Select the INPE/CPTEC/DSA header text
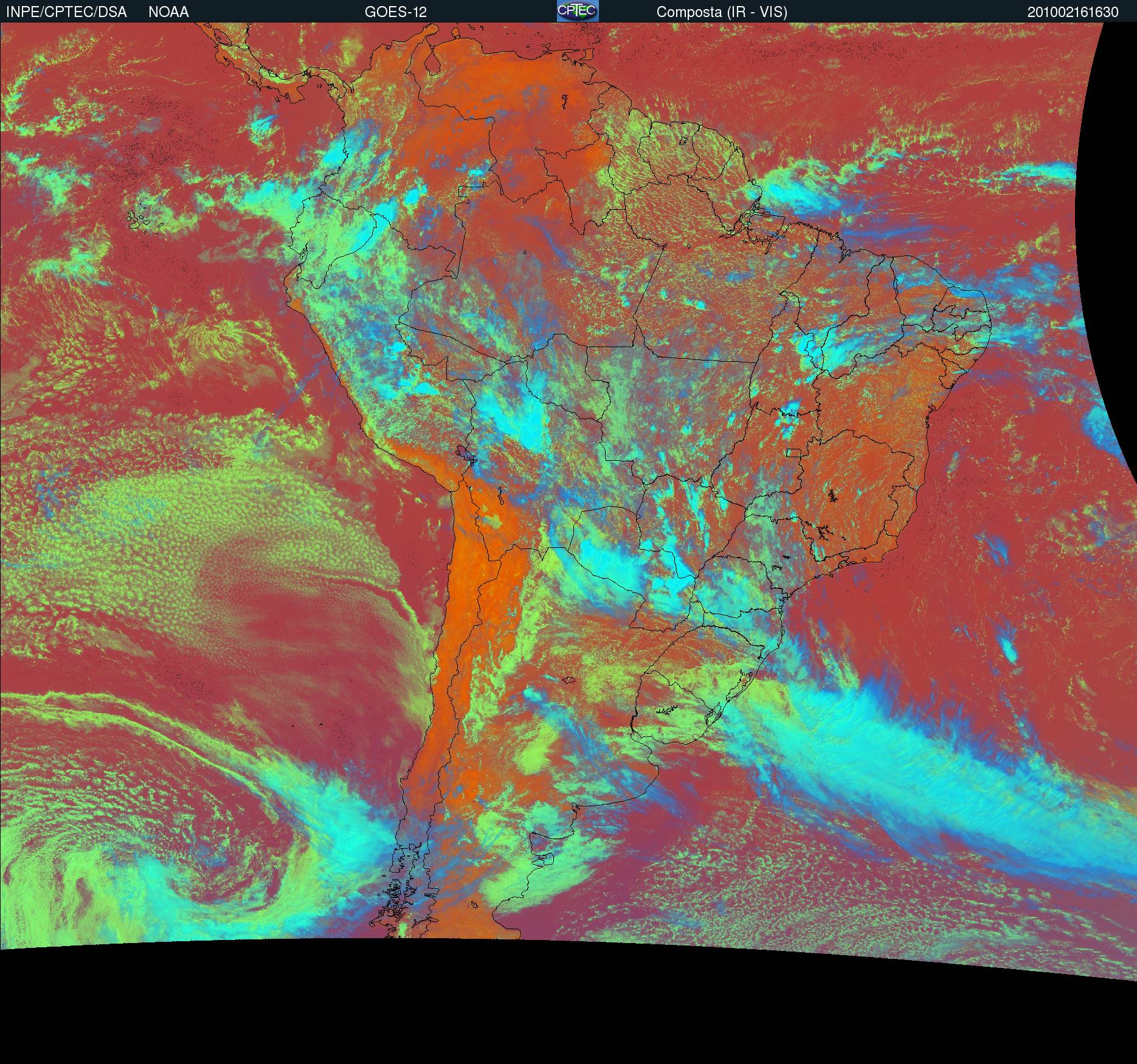The height and width of the screenshot is (1064, 1137). coord(66,12)
